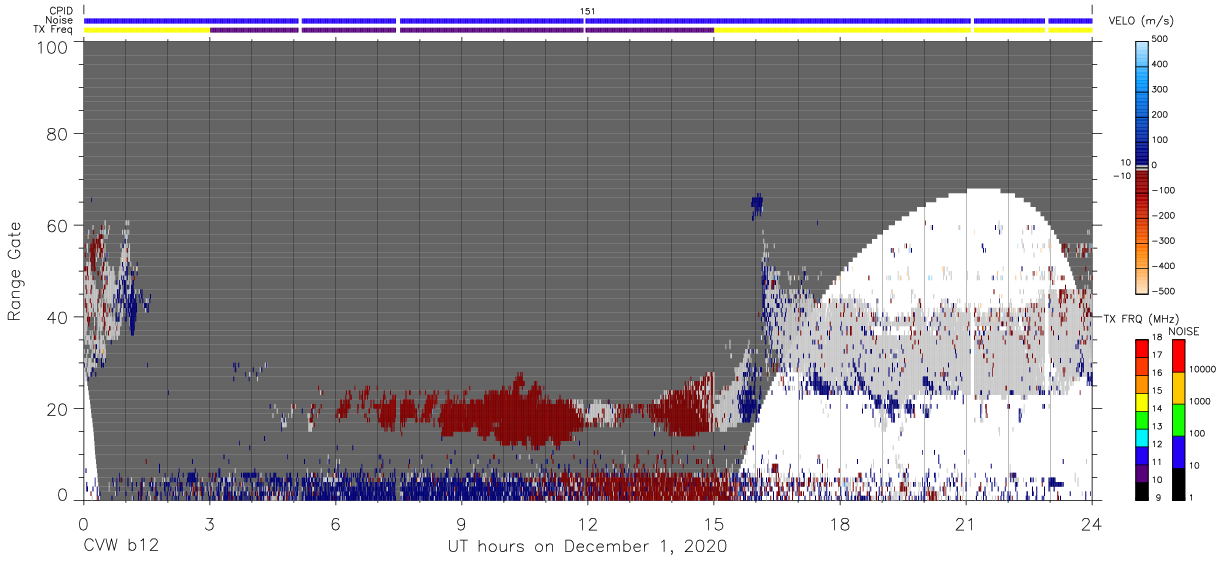
Task: Click the CPID label at top left
Action: (x=62, y=11)
